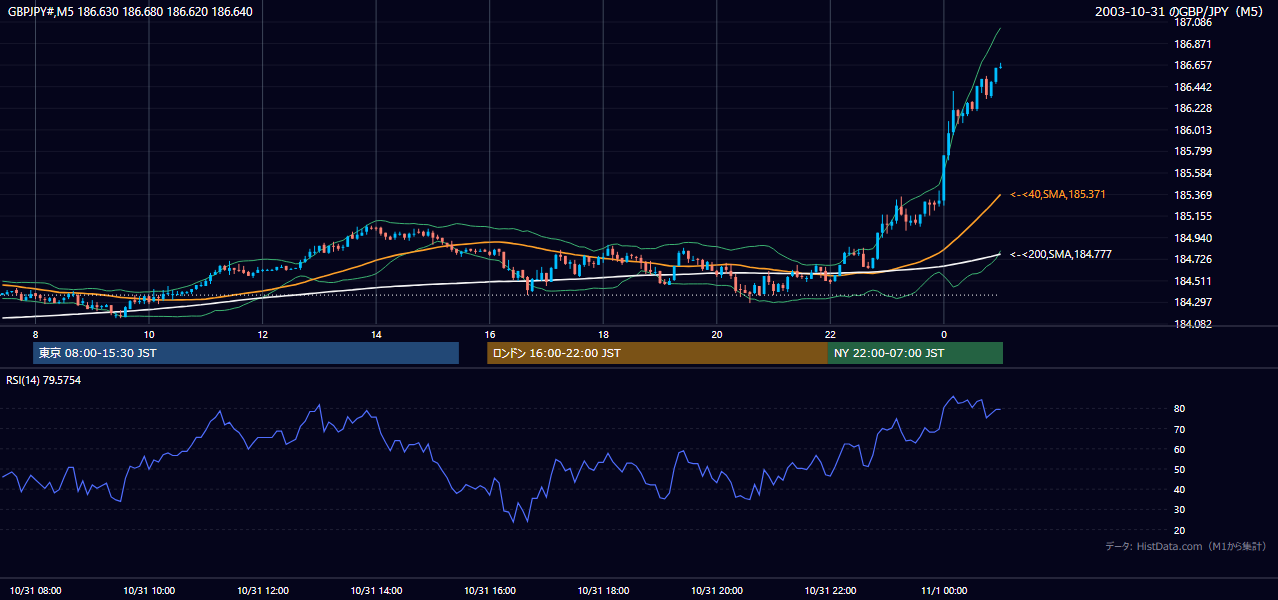Click price axis value 186.657

1193,65
